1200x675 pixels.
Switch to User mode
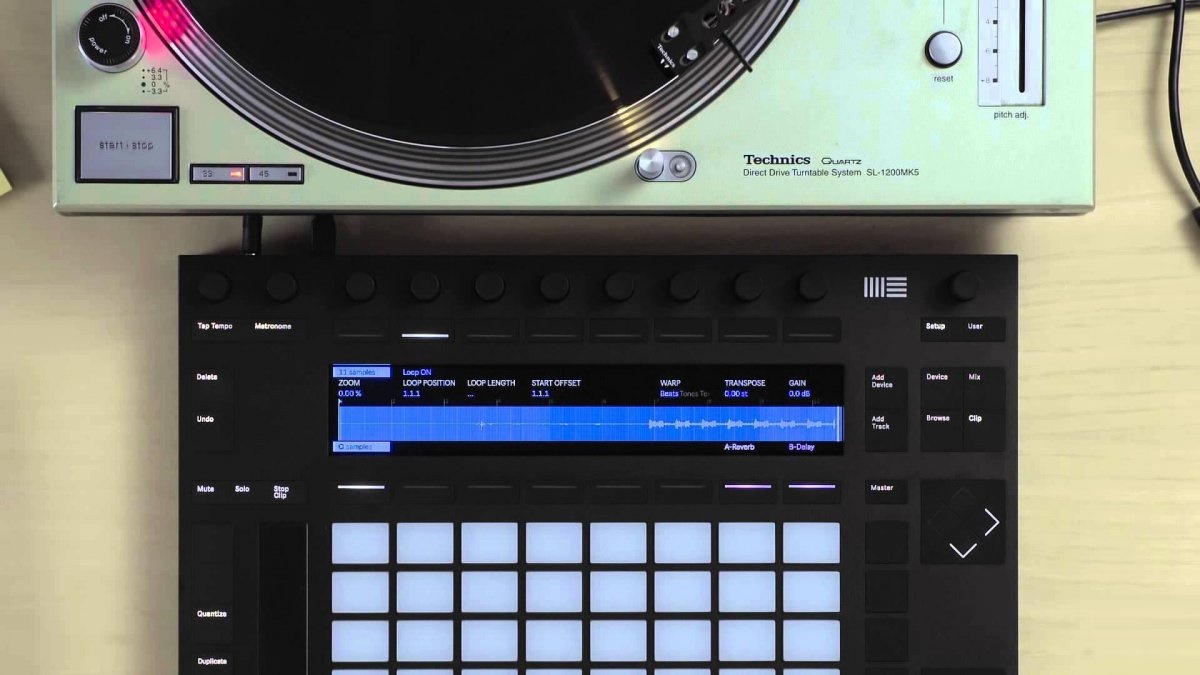point(975,326)
